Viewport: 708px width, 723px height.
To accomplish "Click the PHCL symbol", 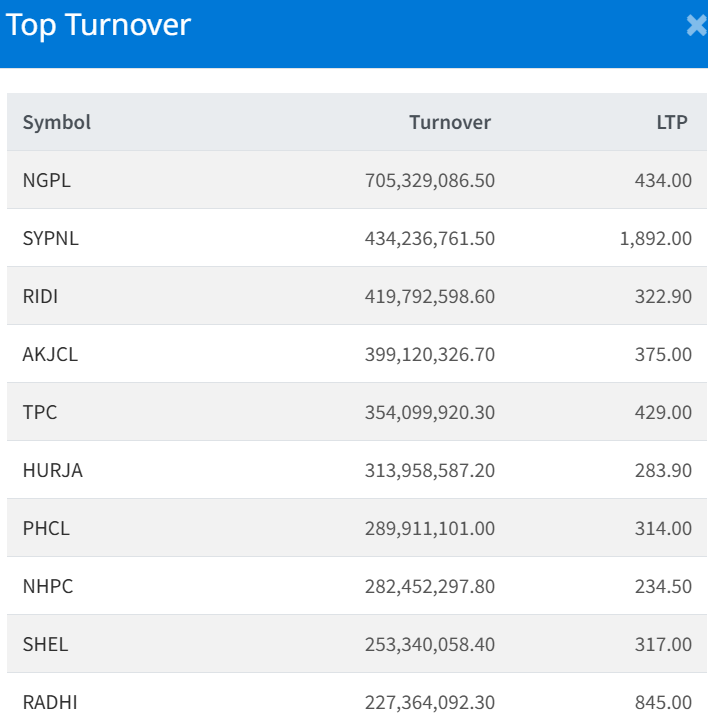I will (47, 528).
